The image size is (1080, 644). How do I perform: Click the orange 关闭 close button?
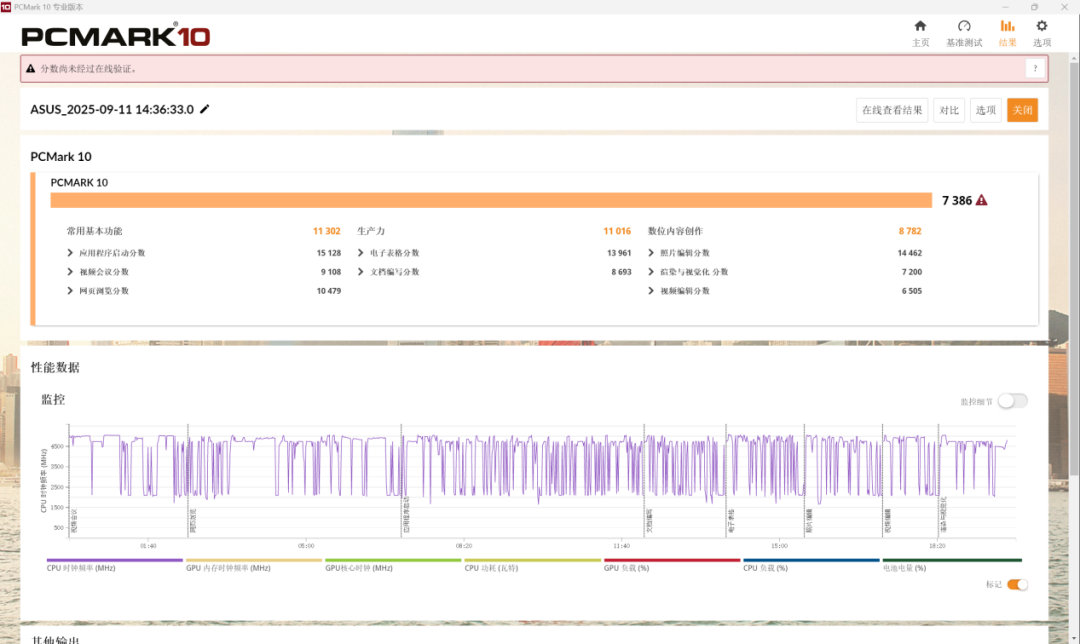pos(1022,110)
